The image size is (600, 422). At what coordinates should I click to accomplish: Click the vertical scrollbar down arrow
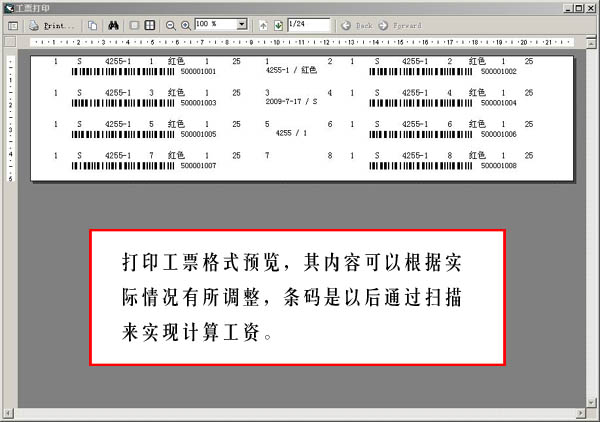pyautogui.click(x=591, y=402)
